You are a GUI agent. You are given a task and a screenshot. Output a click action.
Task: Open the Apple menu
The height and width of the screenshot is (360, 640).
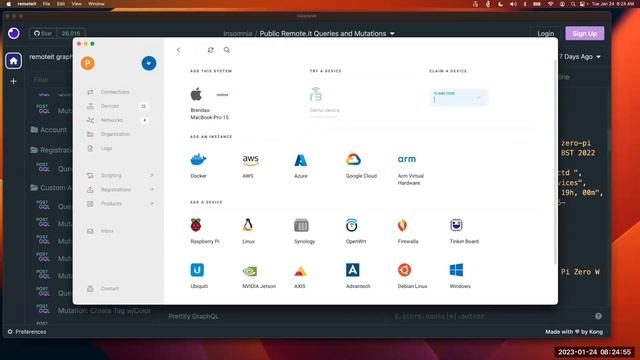[x=9, y=4]
